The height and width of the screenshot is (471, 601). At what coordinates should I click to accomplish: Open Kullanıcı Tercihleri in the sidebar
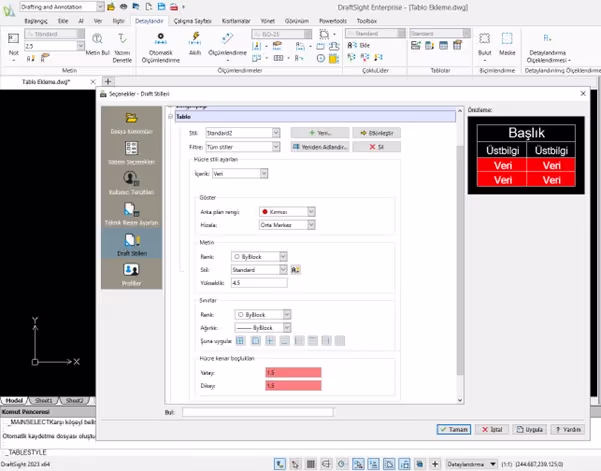coord(131,183)
